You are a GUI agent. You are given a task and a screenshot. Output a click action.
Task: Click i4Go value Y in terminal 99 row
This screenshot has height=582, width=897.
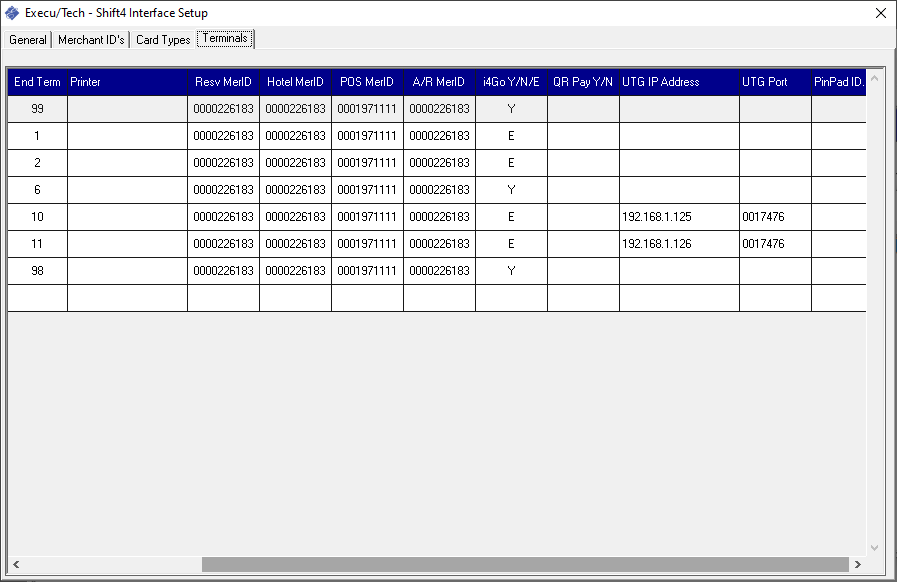pyautogui.click(x=511, y=109)
